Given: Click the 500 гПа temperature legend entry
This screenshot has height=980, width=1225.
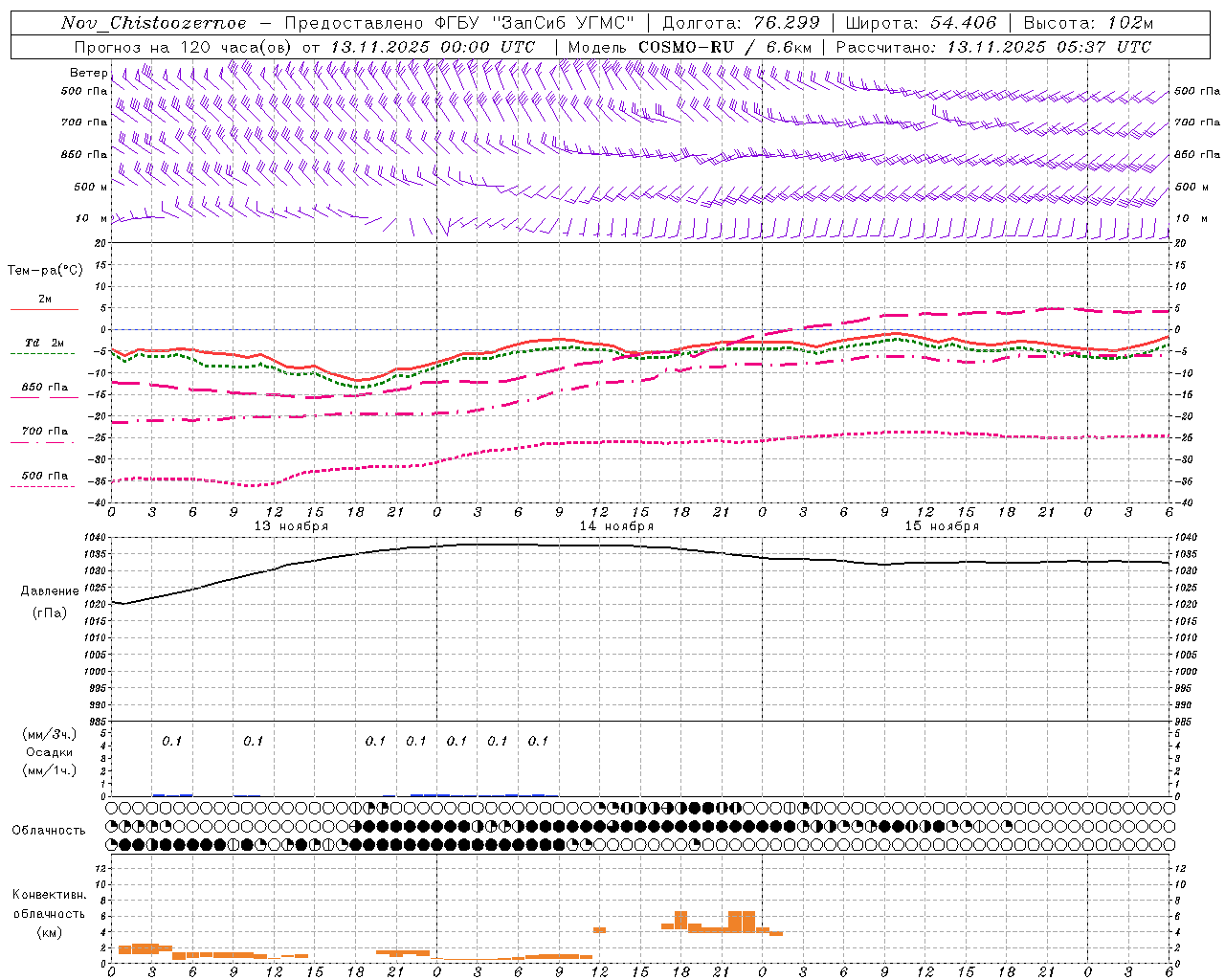Looking at the screenshot, I should click(45, 476).
